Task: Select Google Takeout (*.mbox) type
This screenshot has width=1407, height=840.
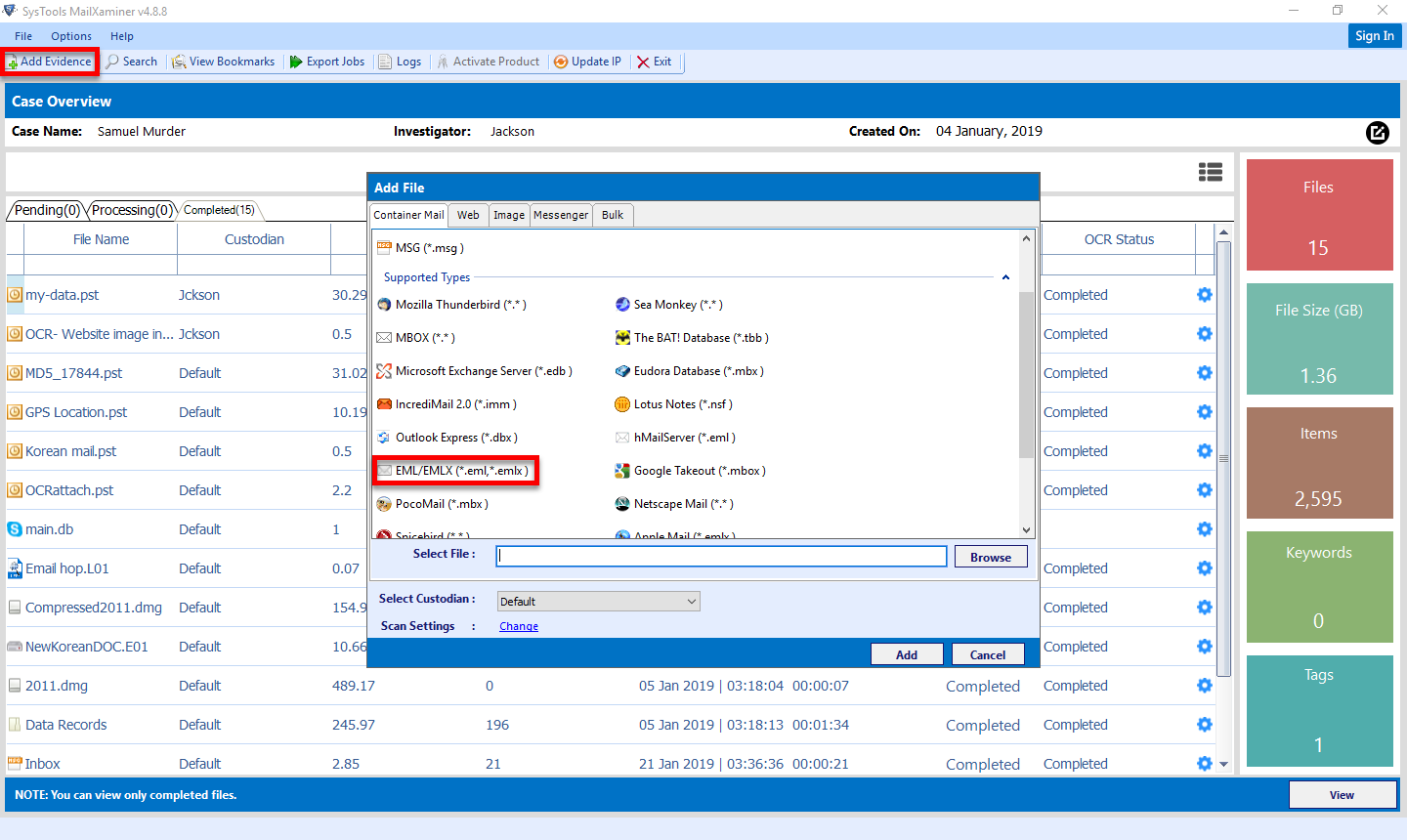Action: coord(690,471)
